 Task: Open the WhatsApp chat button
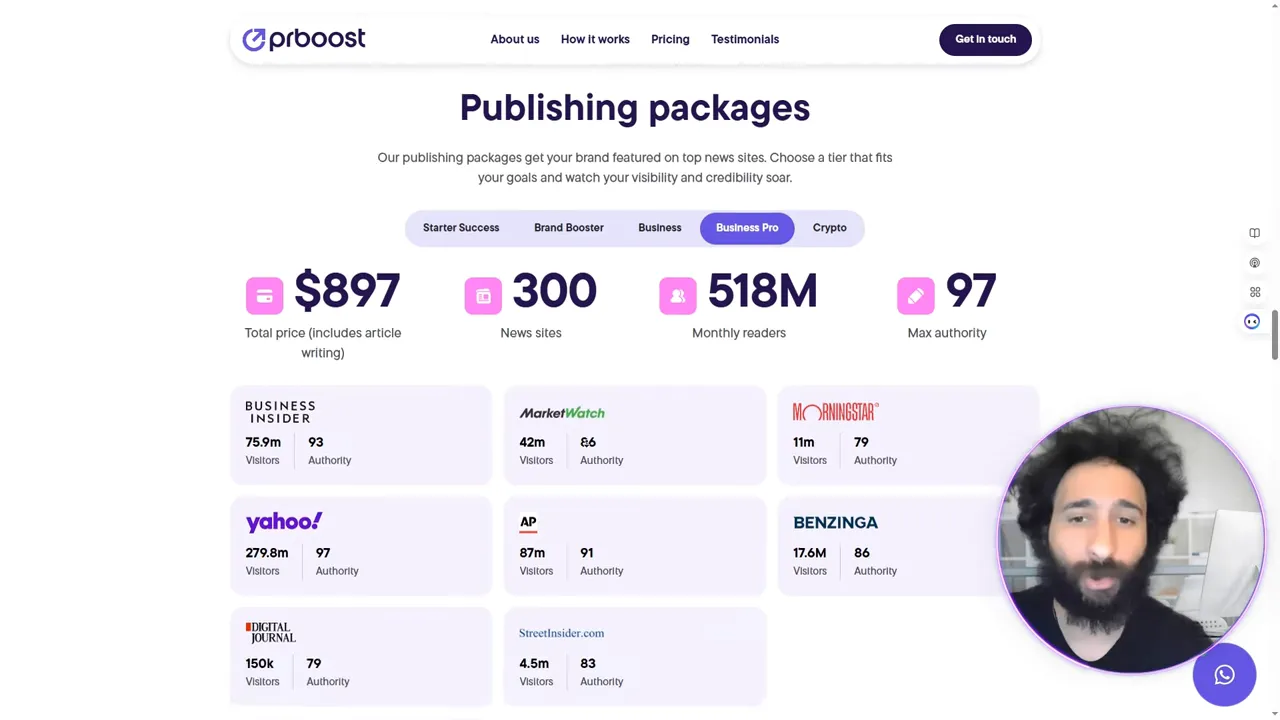pyautogui.click(x=1224, y=675)
